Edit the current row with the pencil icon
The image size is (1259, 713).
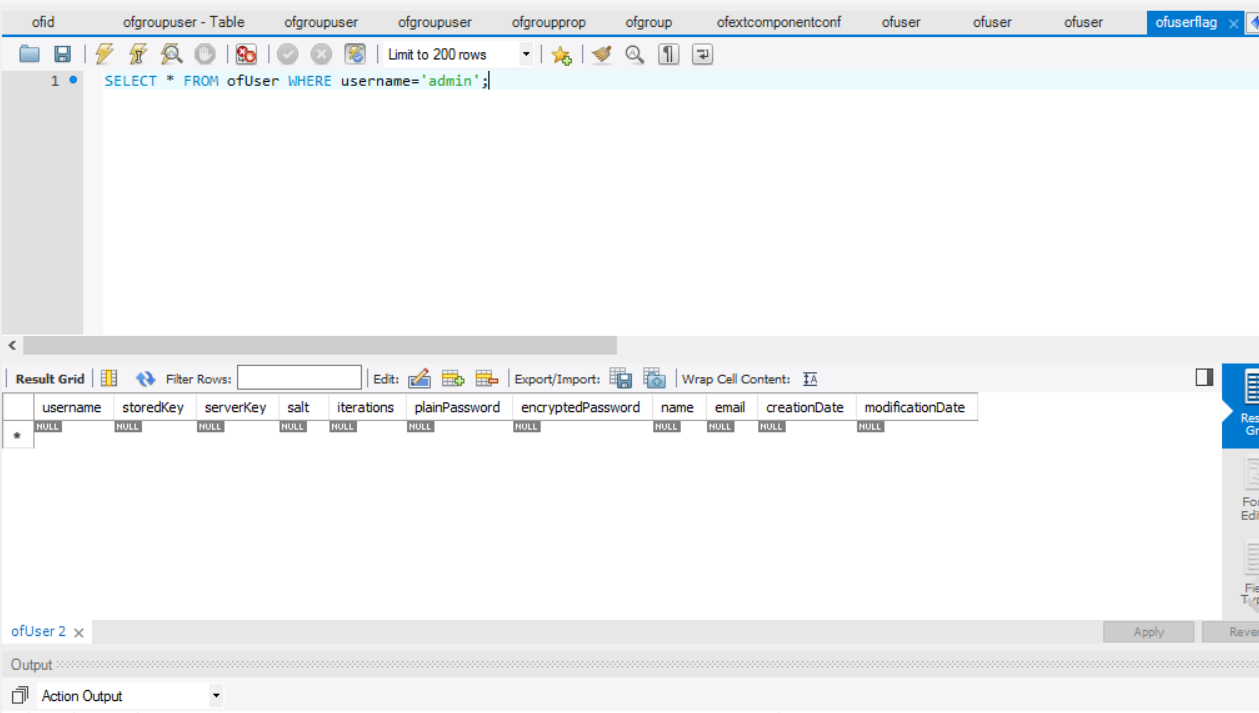pyautogui.click(x=419, y=378)
